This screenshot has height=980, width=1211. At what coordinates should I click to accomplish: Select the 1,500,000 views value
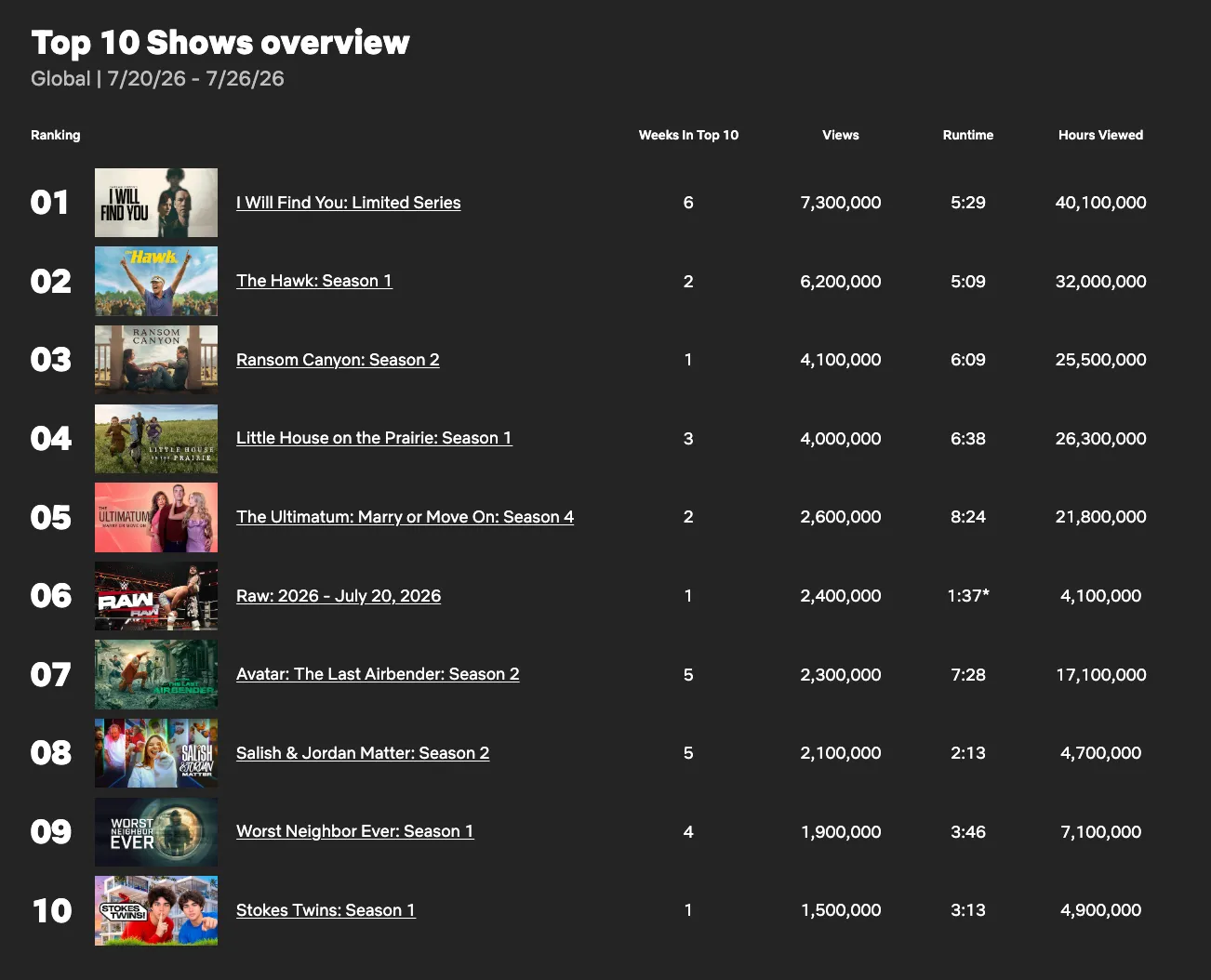841,910
